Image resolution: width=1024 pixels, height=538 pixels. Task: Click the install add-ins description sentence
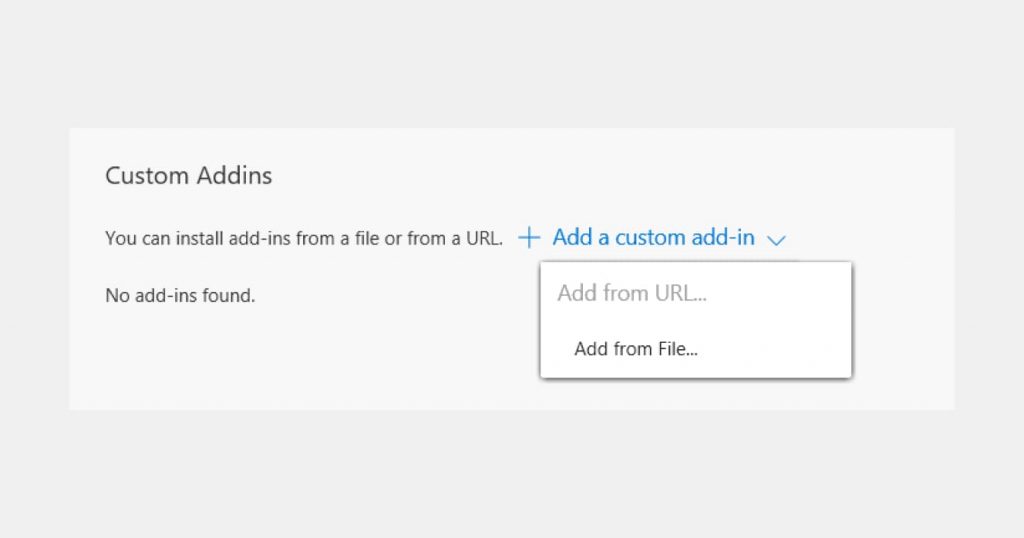(304, 239)
